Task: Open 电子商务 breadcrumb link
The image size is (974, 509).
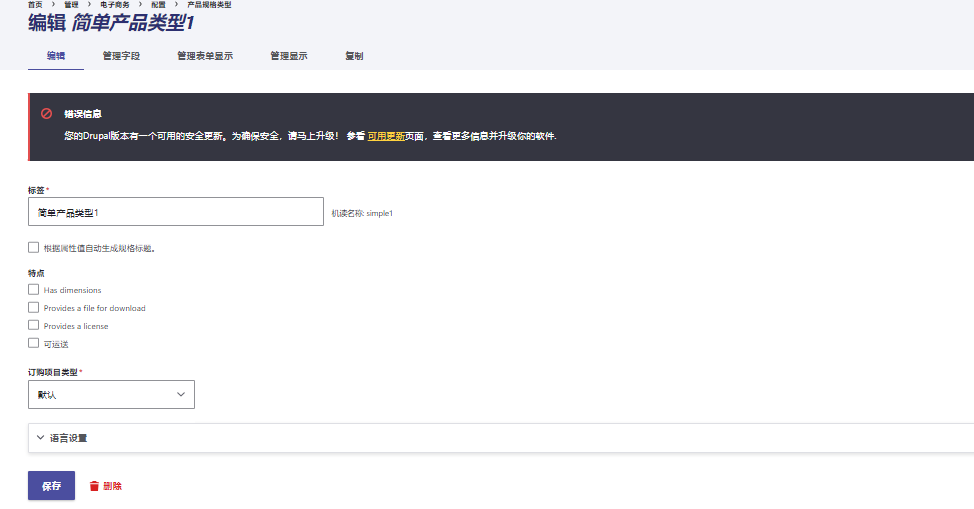Action: coord(115,4)
